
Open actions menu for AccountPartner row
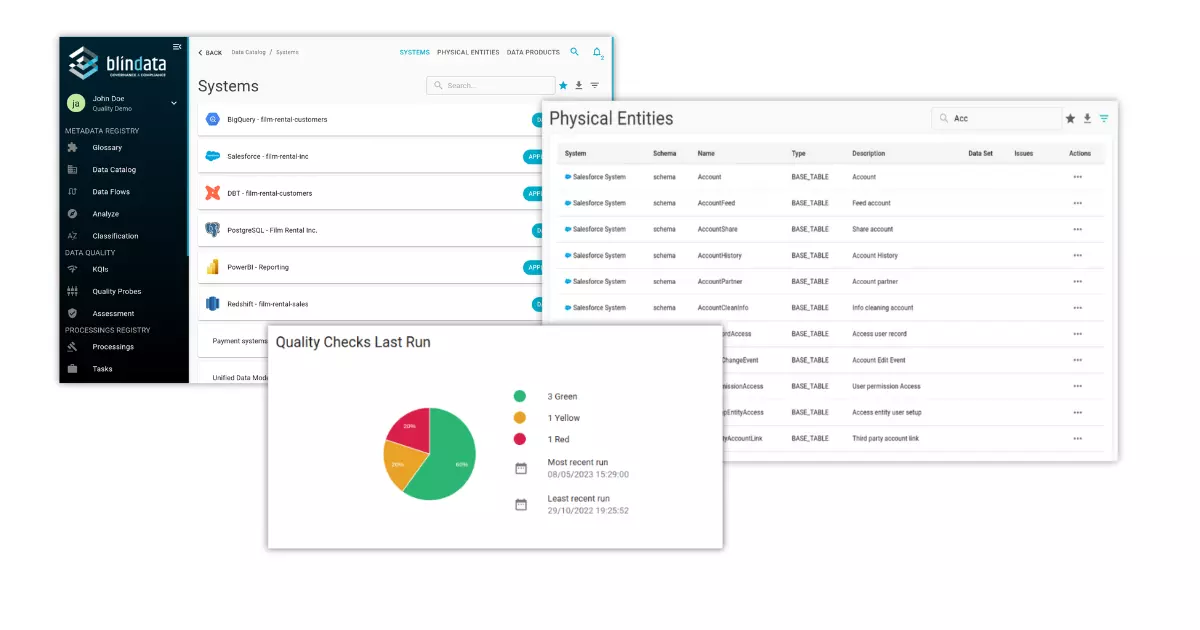point(1077,281)
